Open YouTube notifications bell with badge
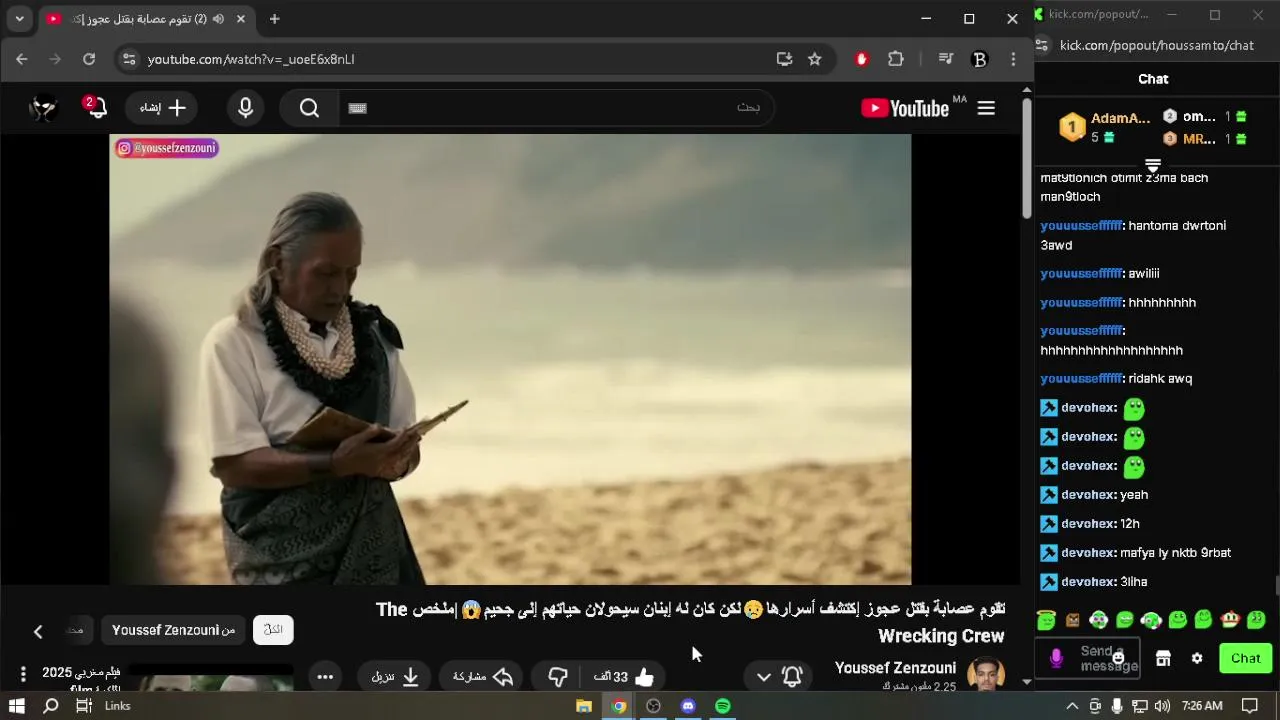 (x=96, y=107)
